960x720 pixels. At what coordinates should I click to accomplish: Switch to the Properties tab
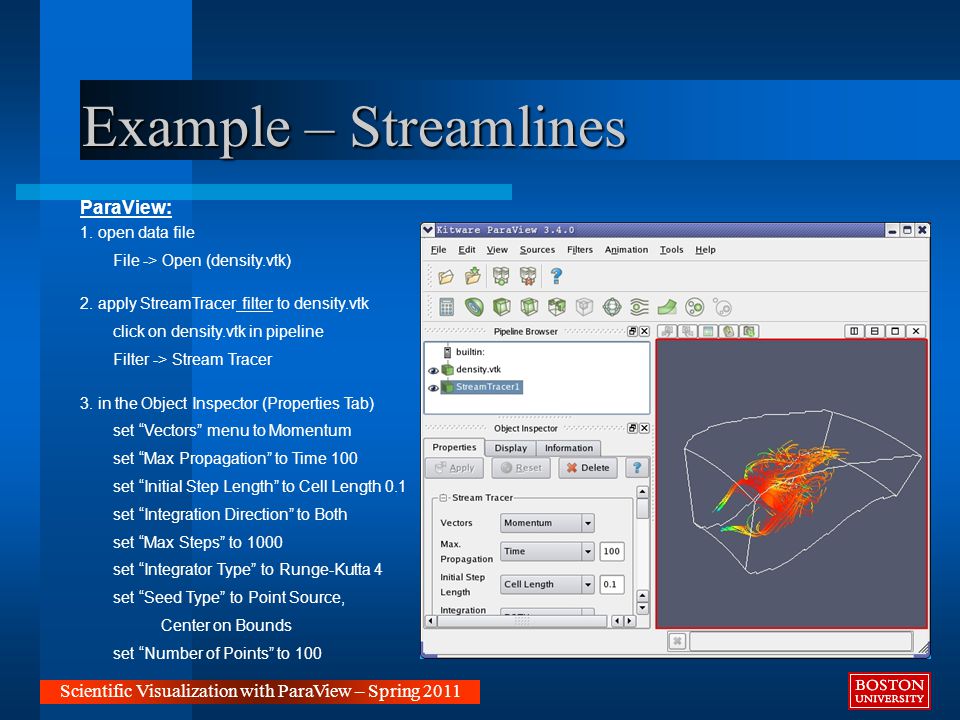tap(454, 448)
